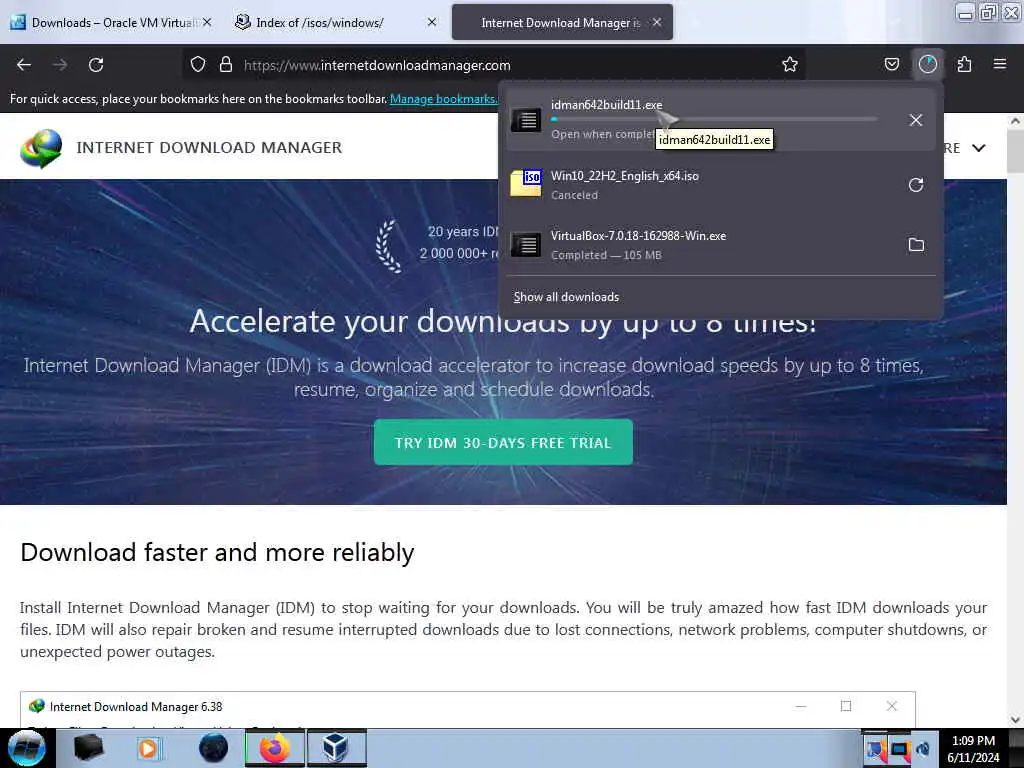Click the Internet Download Manager 6.38 screenshot title
This screenshot has width=1024, height=768.
point(136,707)
